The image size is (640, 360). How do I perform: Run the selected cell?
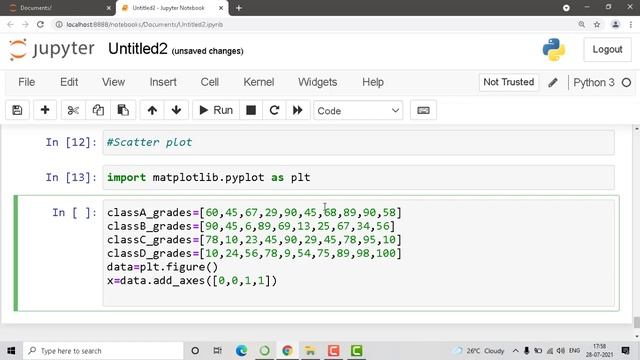216,110
